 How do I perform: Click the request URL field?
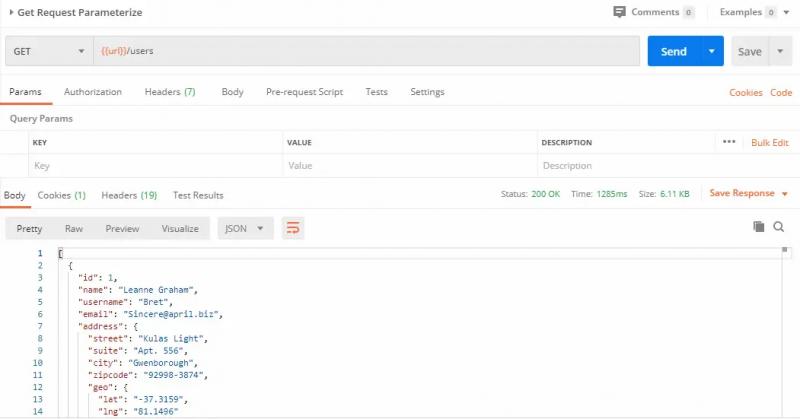[x=366, y=51]
